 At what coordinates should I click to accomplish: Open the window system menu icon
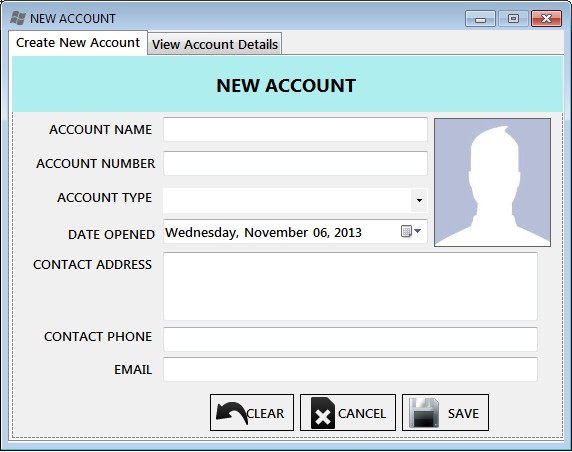coord(18,18)
